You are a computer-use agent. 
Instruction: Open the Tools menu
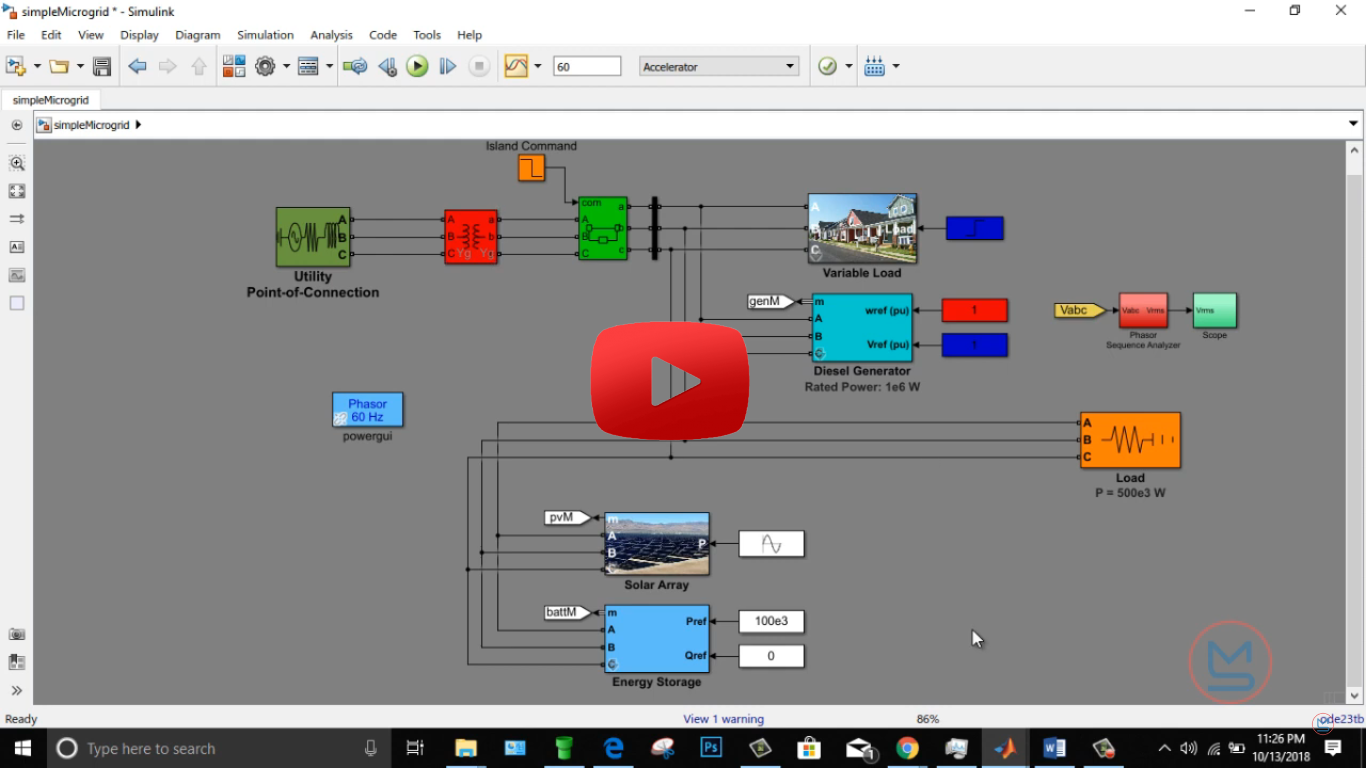pos(427,35)
